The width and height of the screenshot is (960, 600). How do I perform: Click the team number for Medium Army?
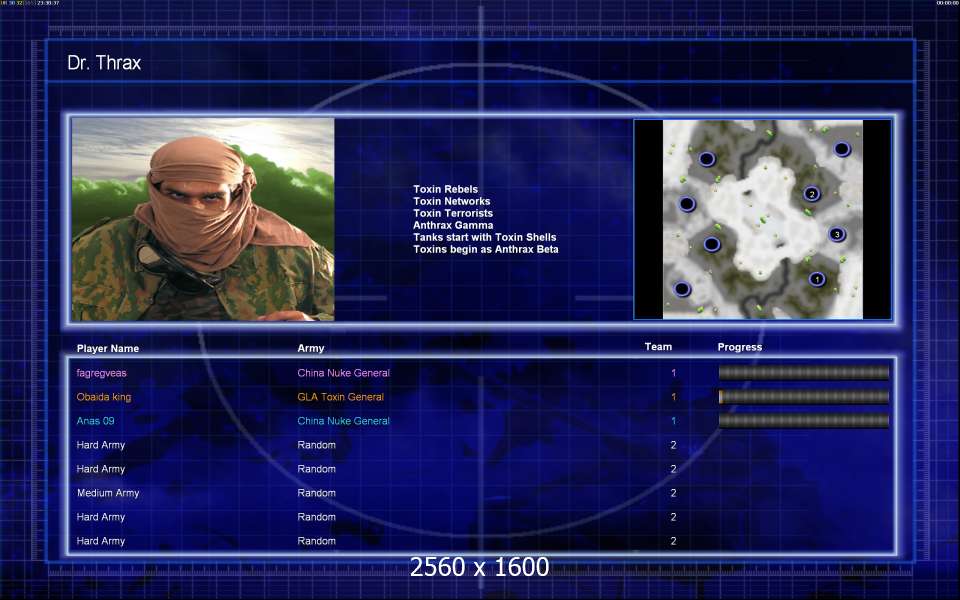673,493
